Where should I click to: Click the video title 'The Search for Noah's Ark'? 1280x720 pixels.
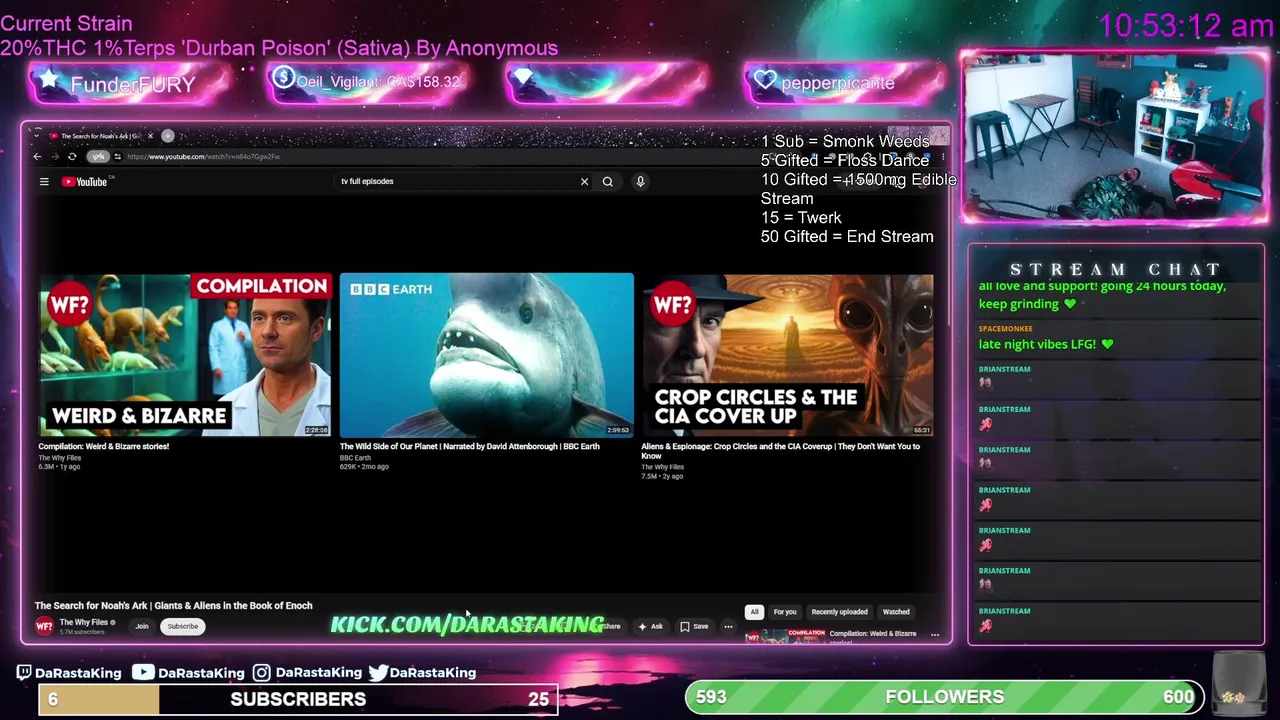(x=173, y=605)
